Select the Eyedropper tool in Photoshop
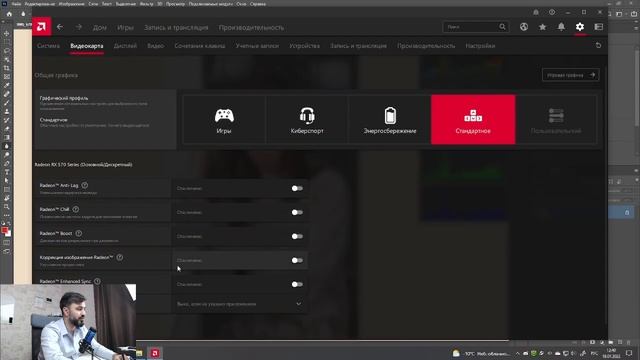This screenshot has width=640, height=360. click(x=7, y=85)
